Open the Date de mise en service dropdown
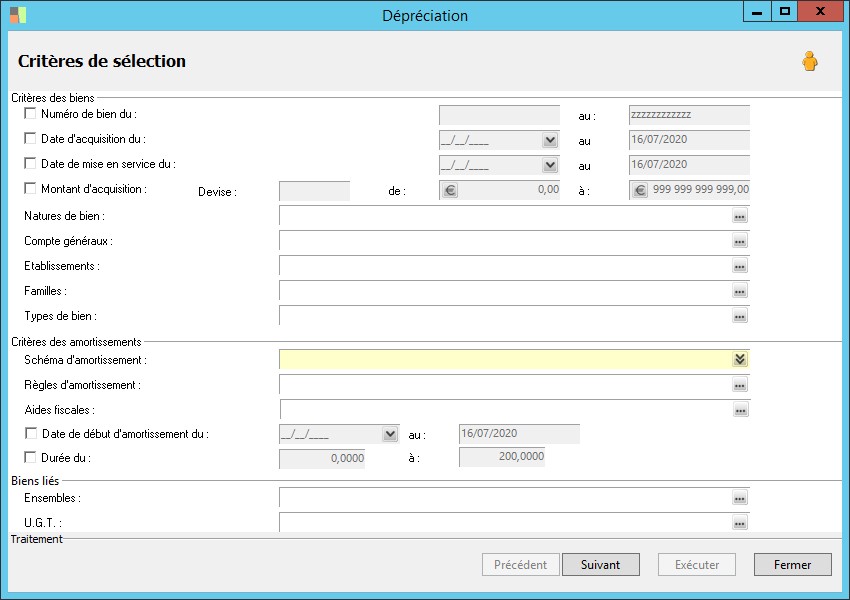 550,165
